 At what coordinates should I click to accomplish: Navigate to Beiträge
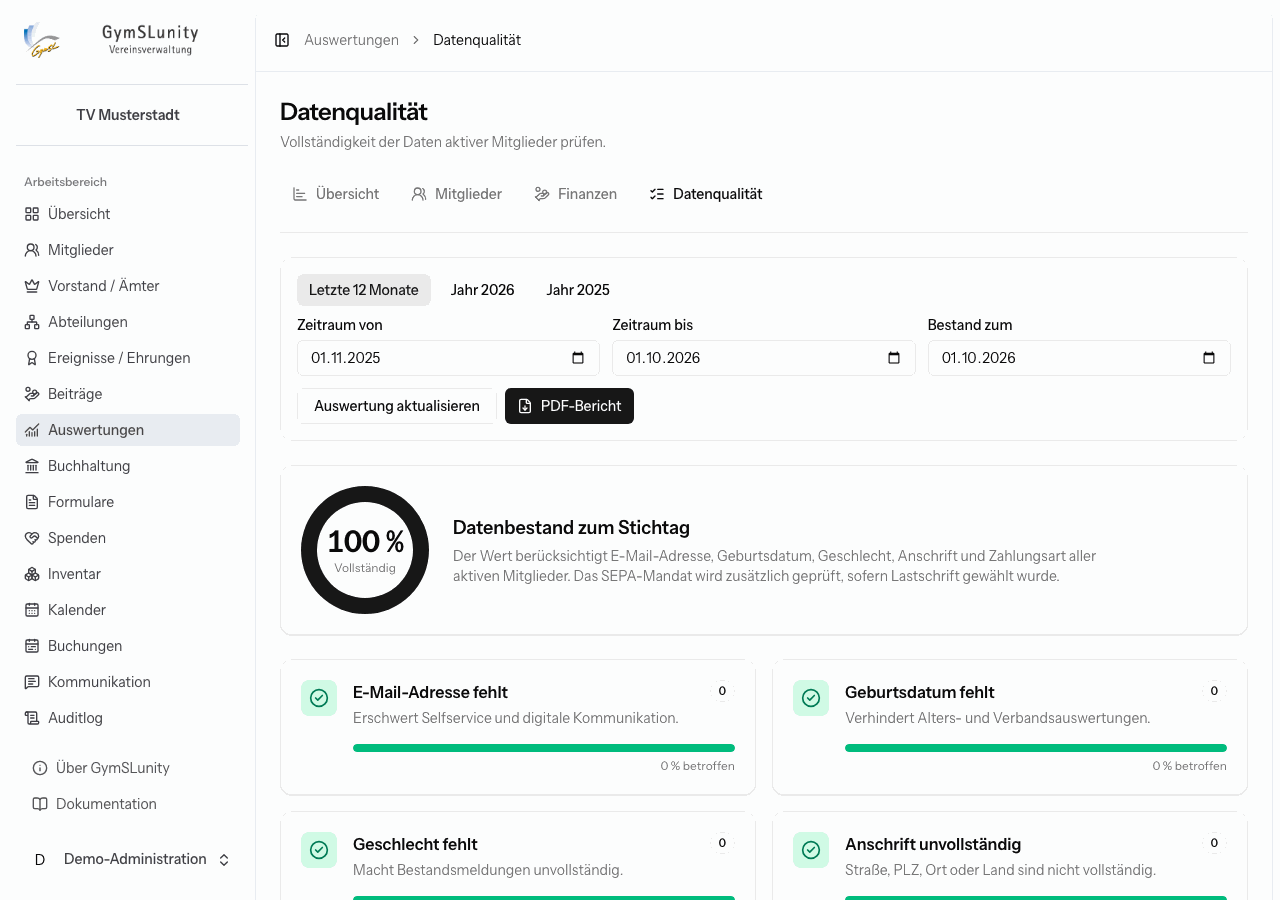[x=128, y=394]
